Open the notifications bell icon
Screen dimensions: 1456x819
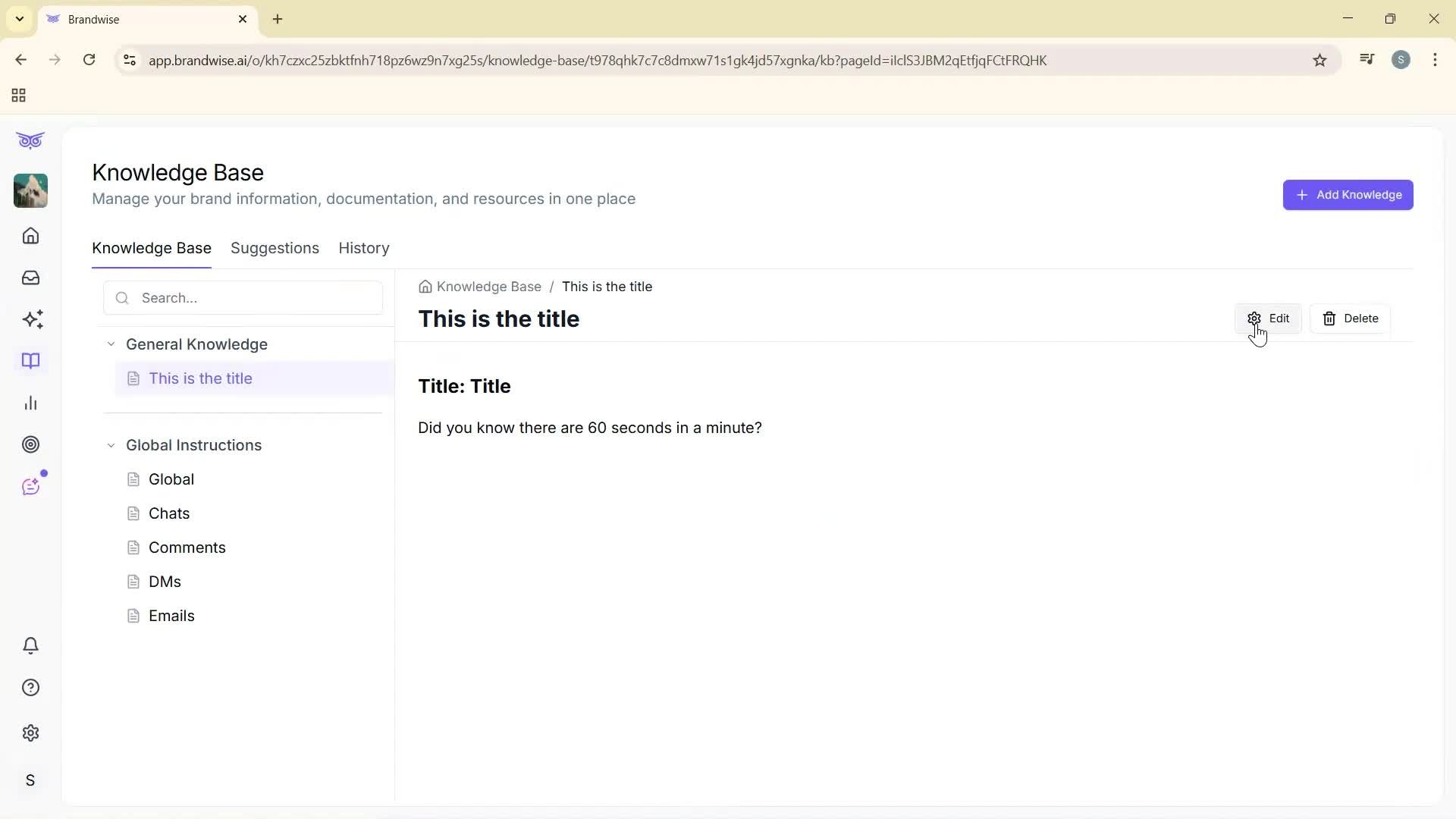point(30,645)
